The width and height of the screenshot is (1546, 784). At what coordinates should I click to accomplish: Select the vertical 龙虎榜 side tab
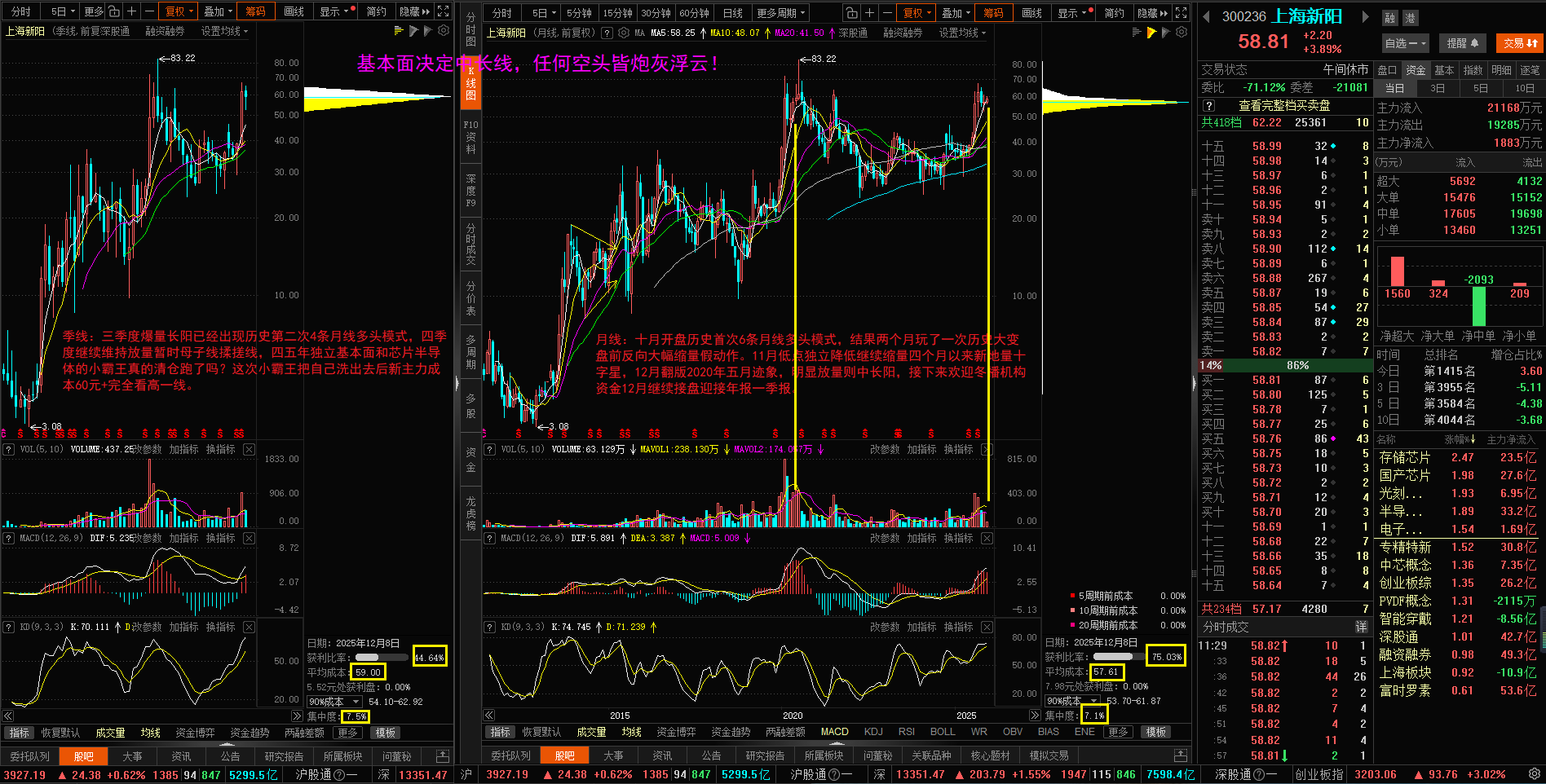coord(470,513)
